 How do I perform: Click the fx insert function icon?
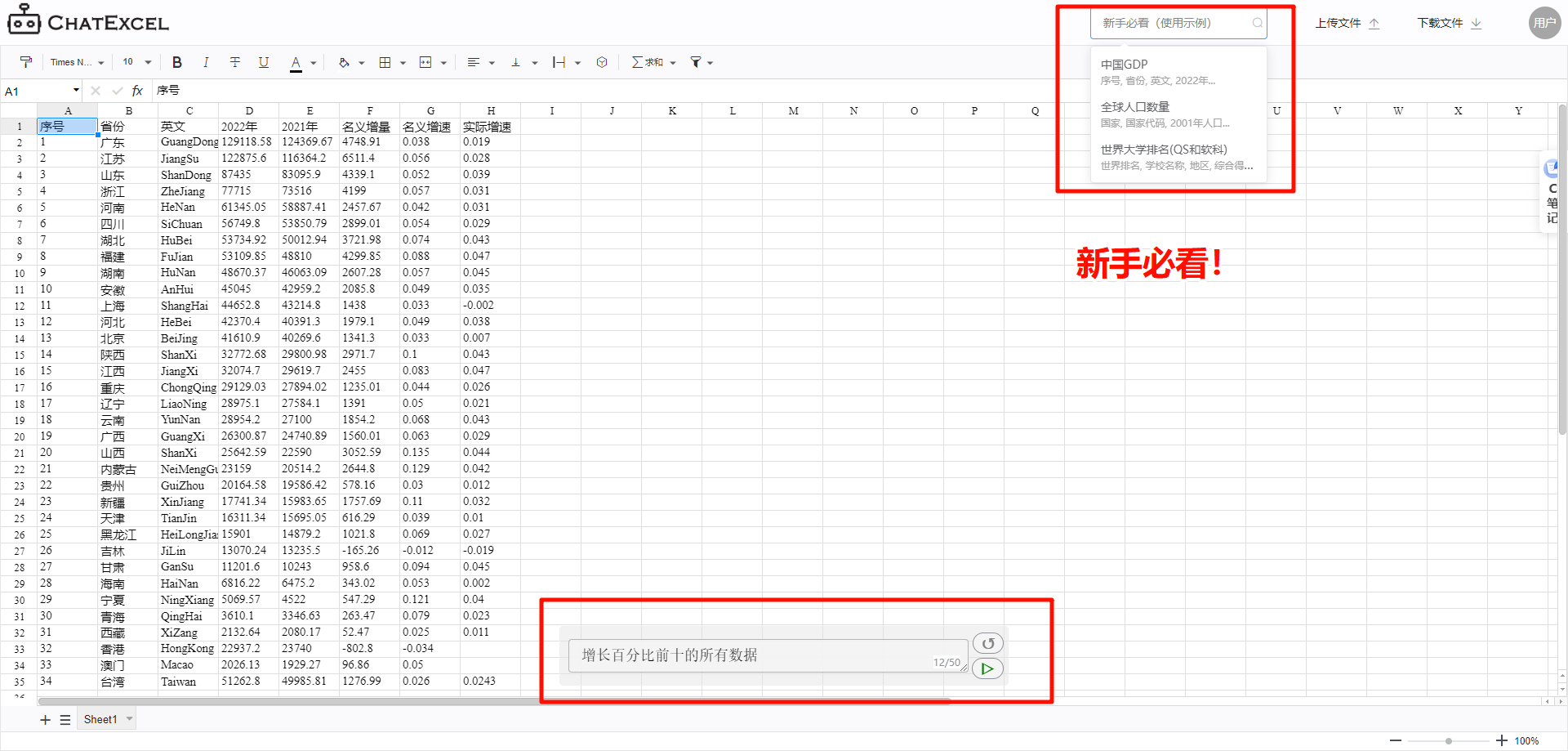pos(137,91)
